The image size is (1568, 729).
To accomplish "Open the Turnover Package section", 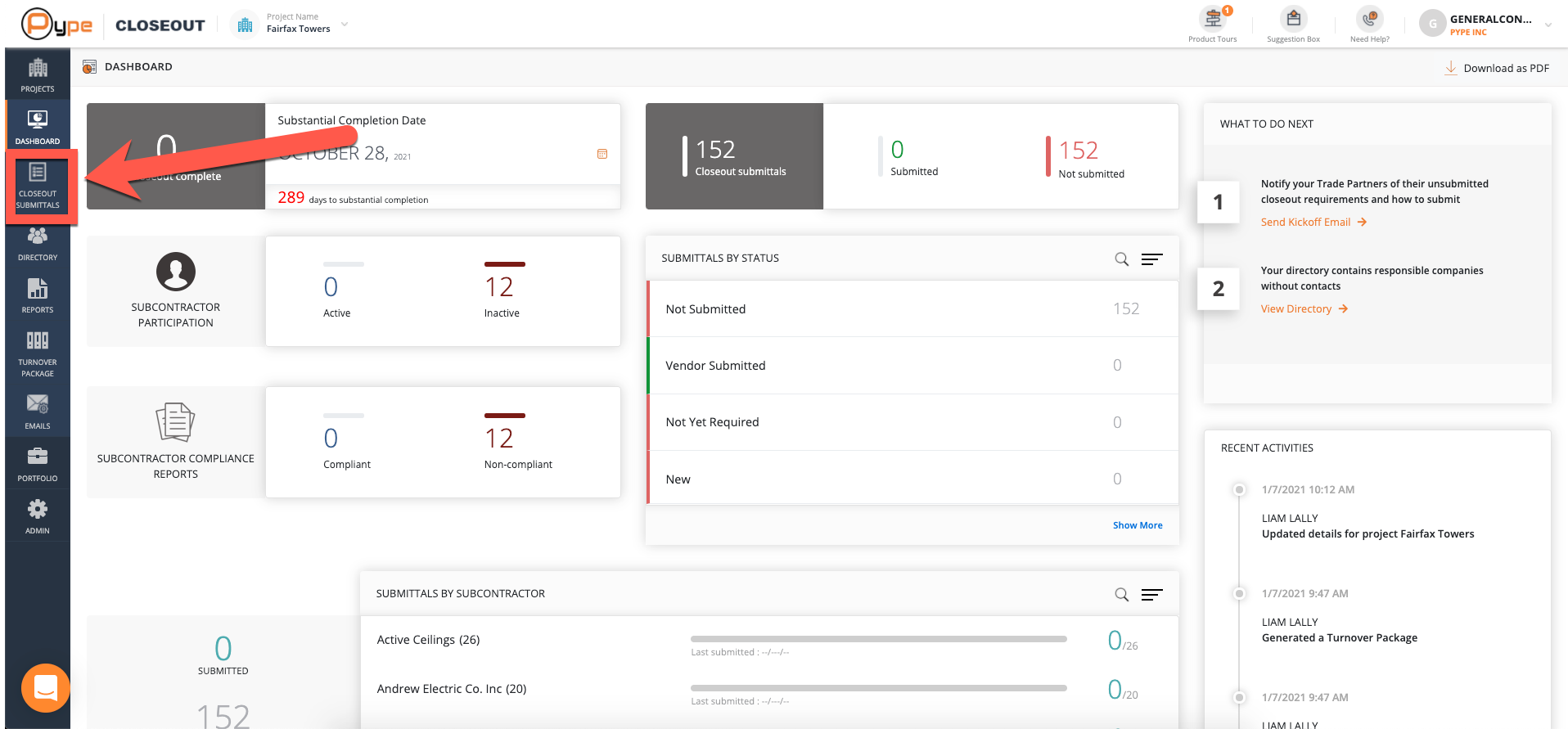I will (38, 354).
